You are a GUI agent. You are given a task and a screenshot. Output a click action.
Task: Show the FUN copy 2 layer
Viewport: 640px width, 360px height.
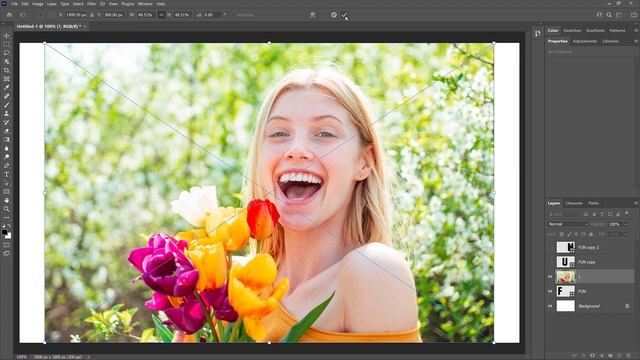(550, 247)
